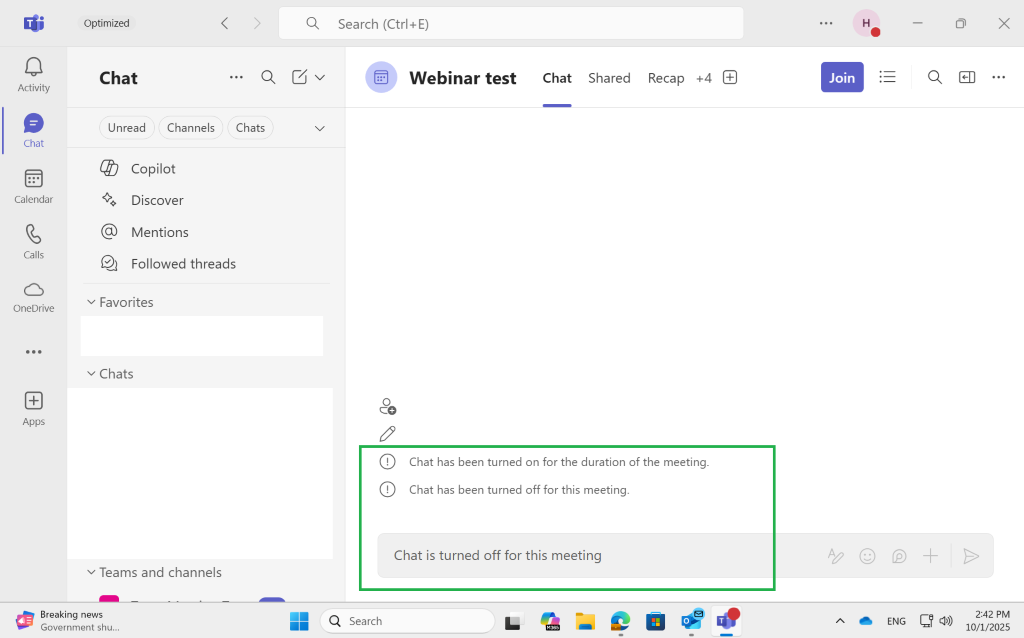Open the Calls section
This screenshot has height=638, width=1024.
(33, 242)
